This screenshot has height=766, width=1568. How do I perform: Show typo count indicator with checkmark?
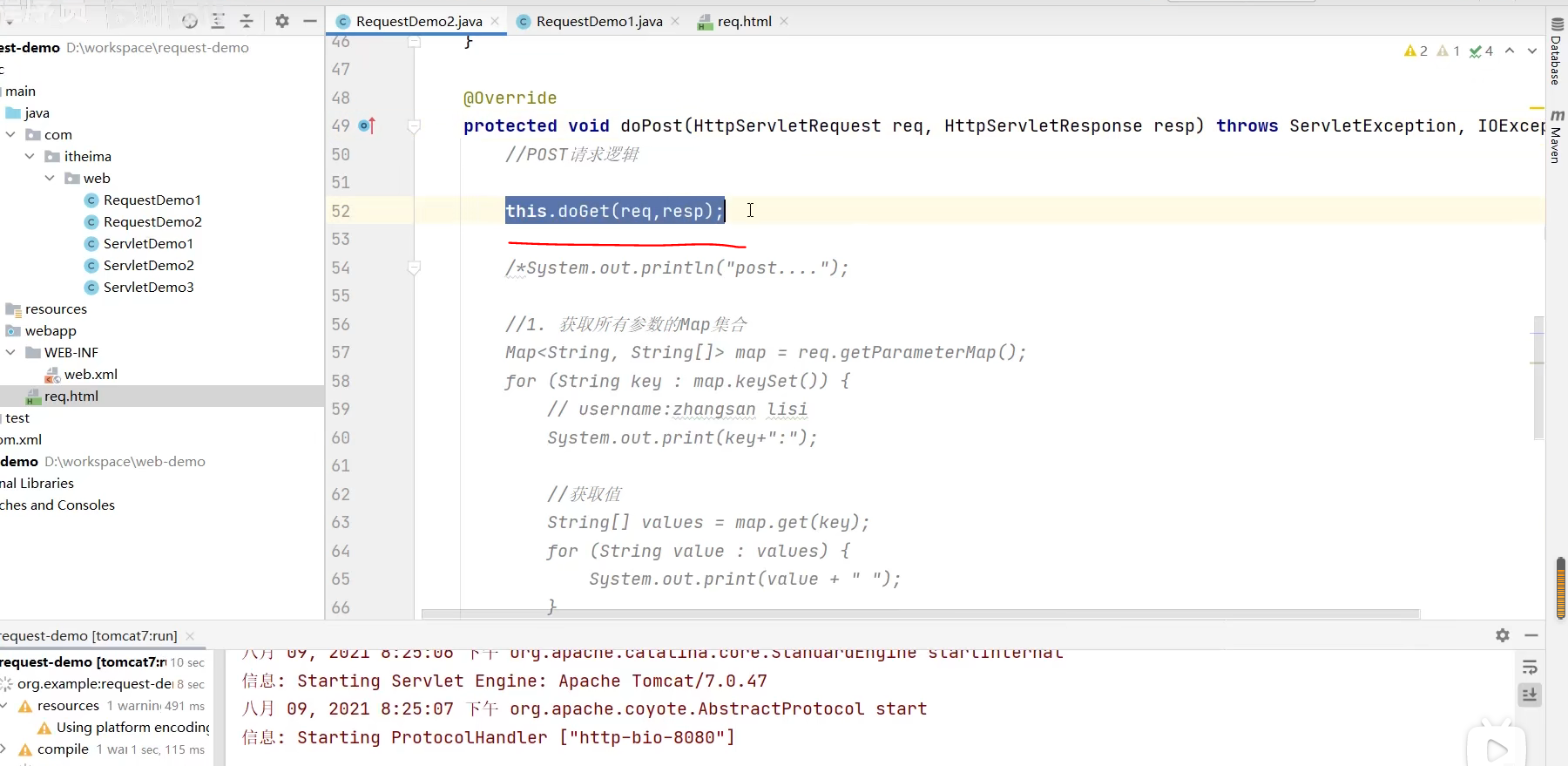1481,51
